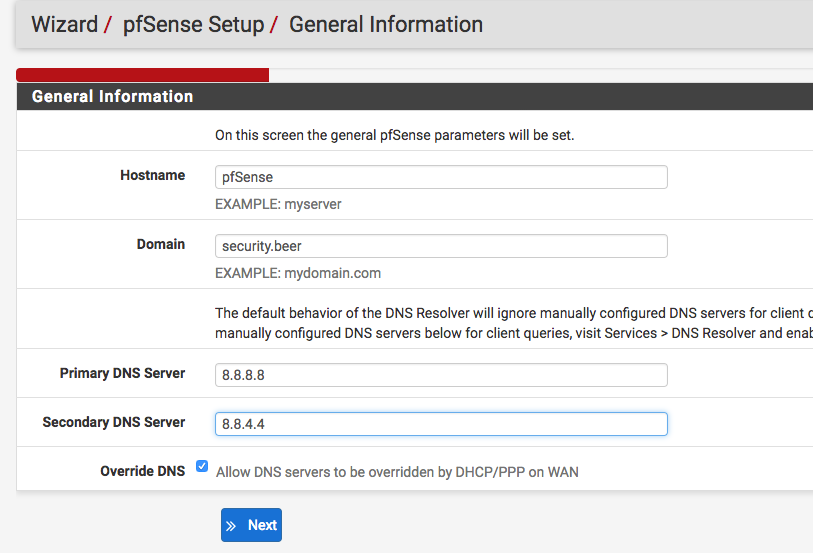Click the Secondary DNS Server label
The height and width of the screenshot is (553, 813).
114,422
